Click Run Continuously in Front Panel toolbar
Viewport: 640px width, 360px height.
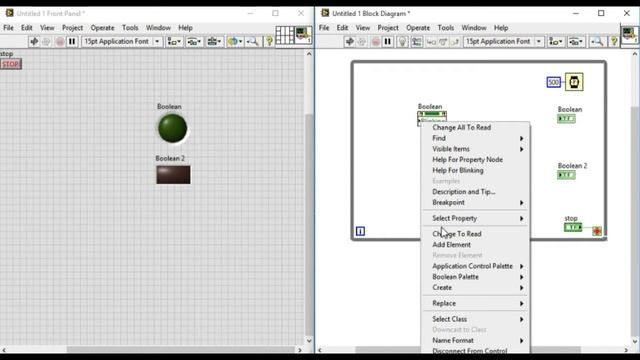(46, 42)
